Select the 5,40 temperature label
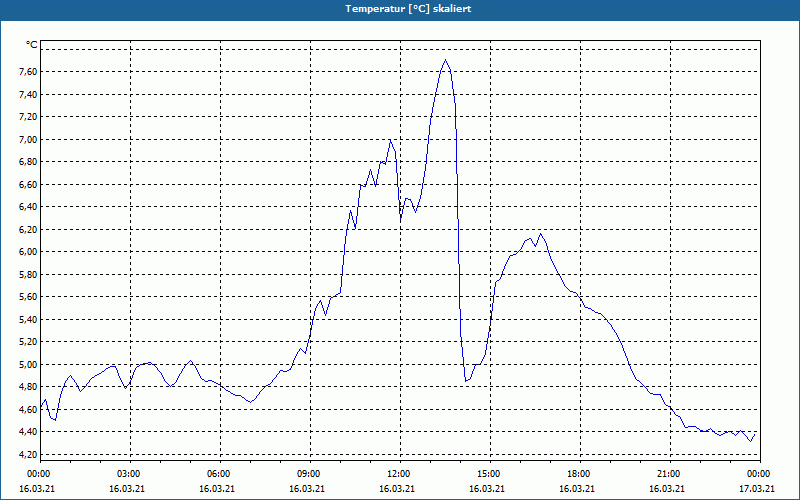Image resolution: width=800 pixels, height=500 pixels. coord(28,319)
